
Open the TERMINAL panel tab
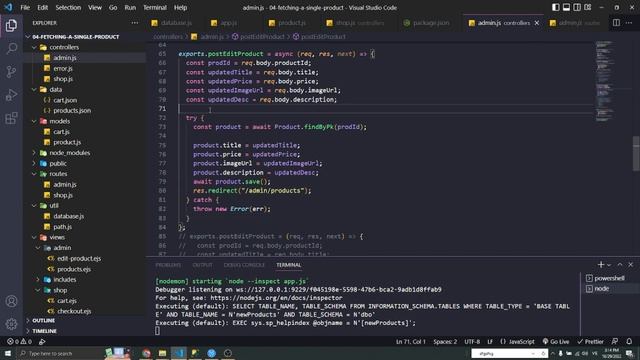click(x=289, y=265)
